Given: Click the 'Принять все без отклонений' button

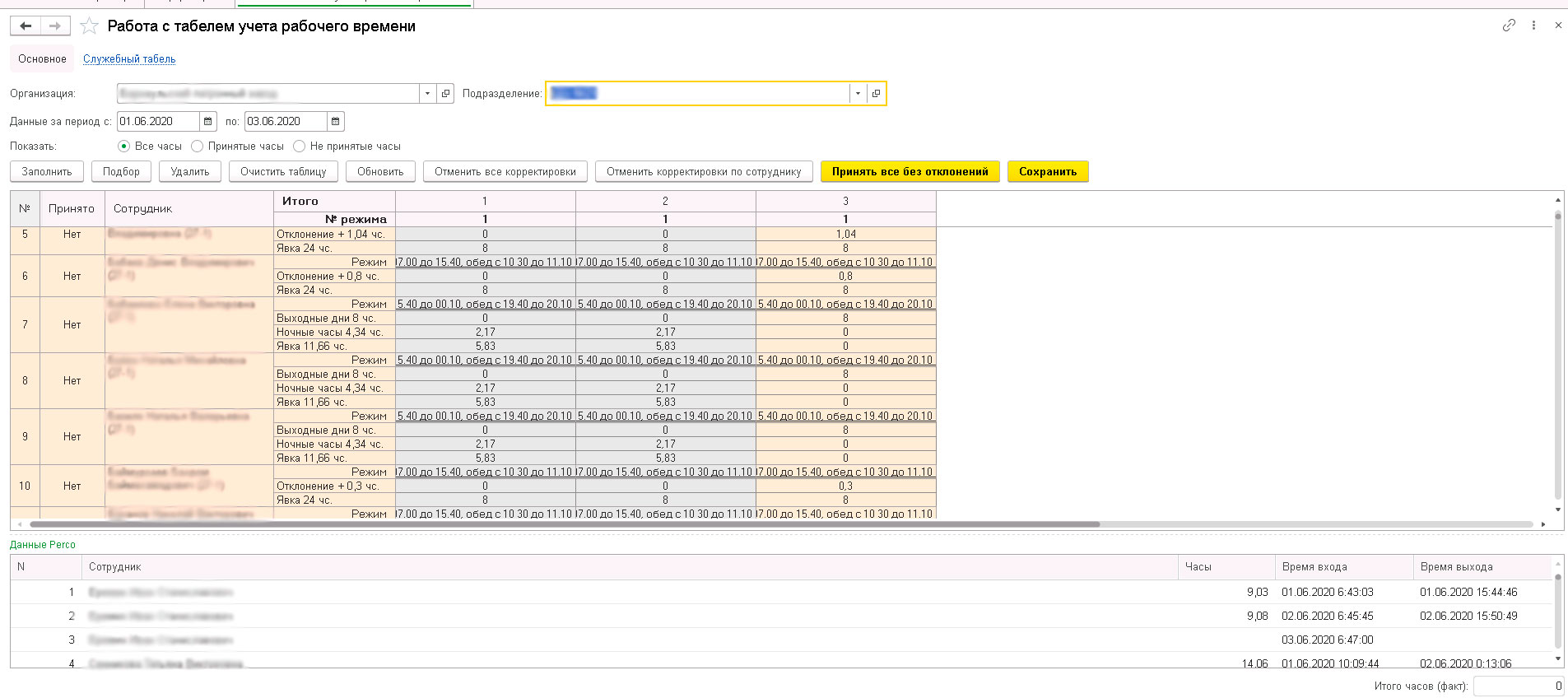Looking at the screenshot, I should tap(910, 171).
